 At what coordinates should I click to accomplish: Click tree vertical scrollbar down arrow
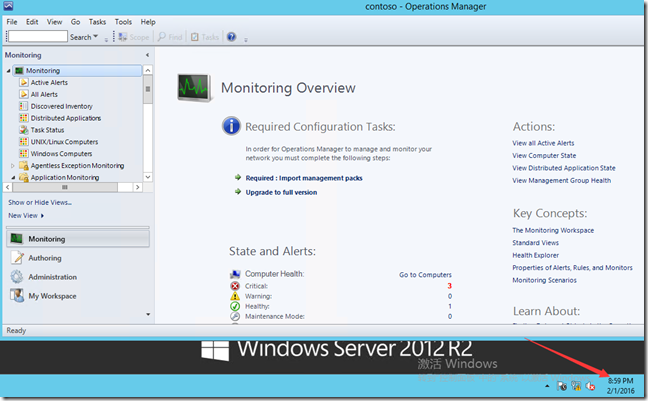tap(148, 177)
